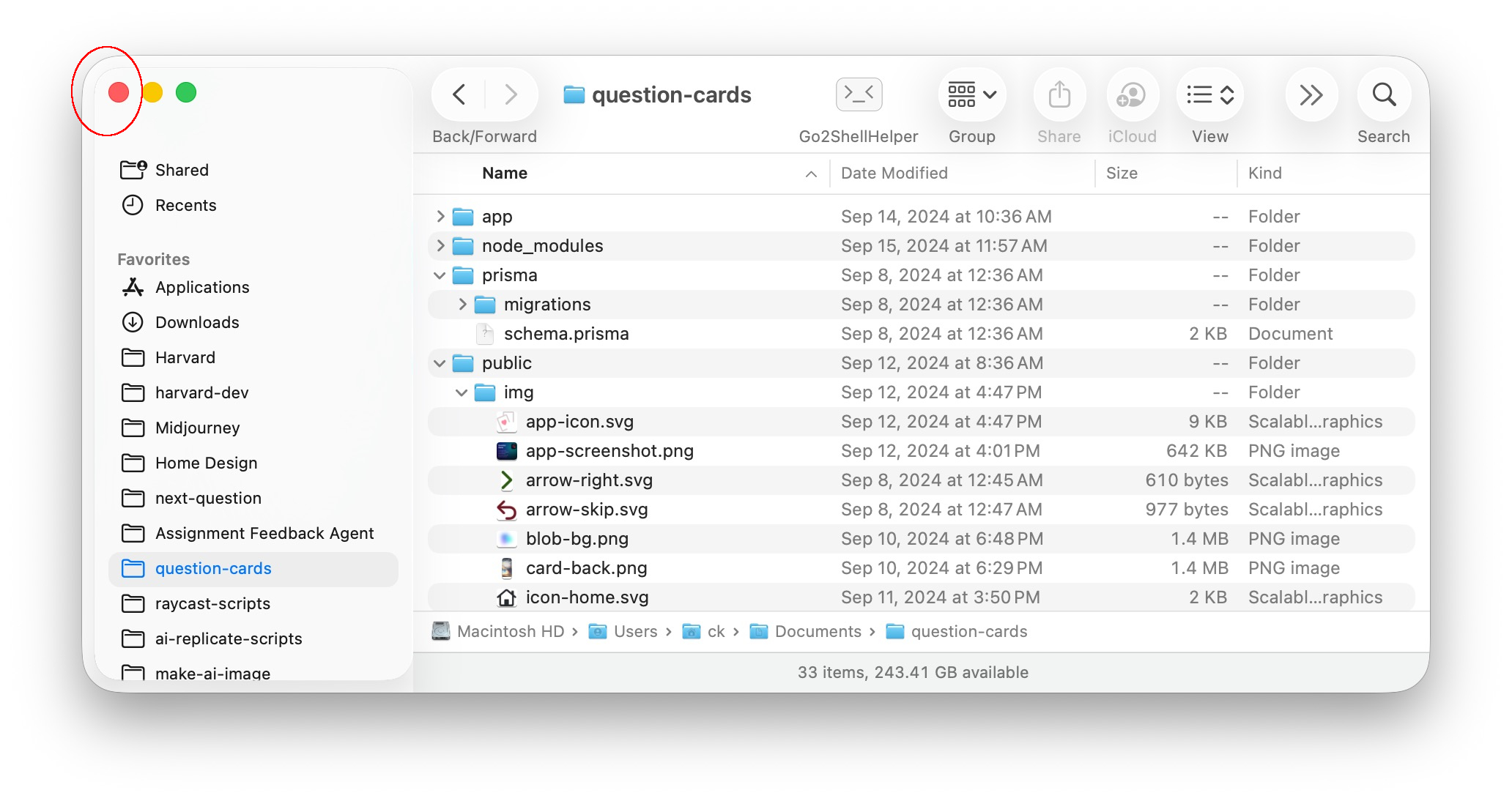Expand the migrations folder
Viewport: 1512px width, 801px height.
[x=462, y=304]
